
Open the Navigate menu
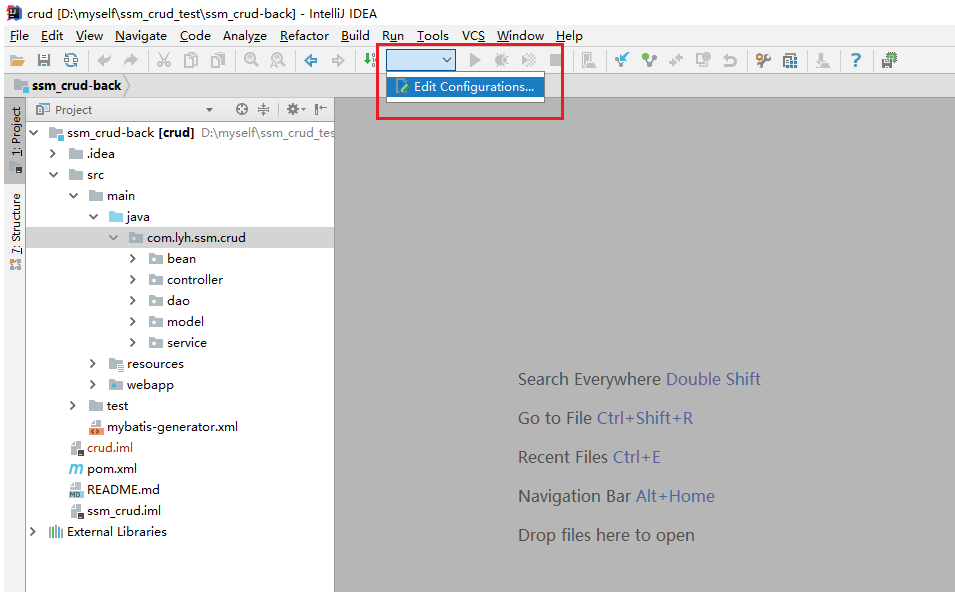pyautogui.click(x=141, y=35)
